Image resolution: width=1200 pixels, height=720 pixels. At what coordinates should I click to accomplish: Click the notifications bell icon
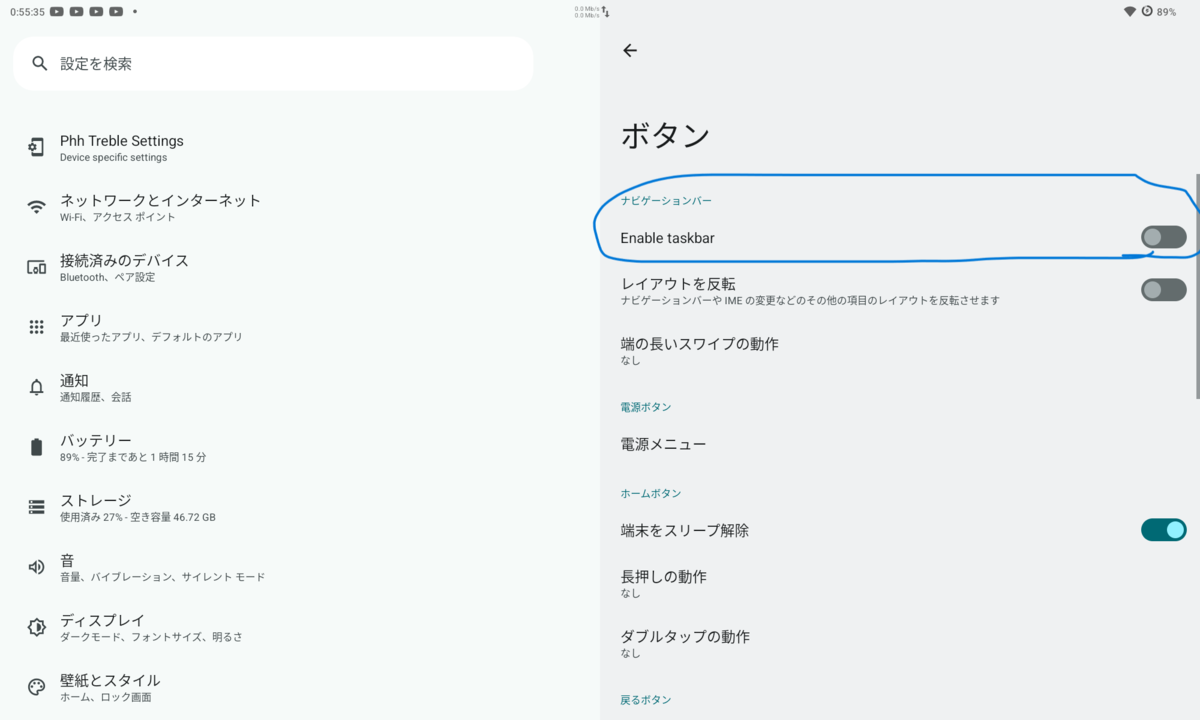37,388
